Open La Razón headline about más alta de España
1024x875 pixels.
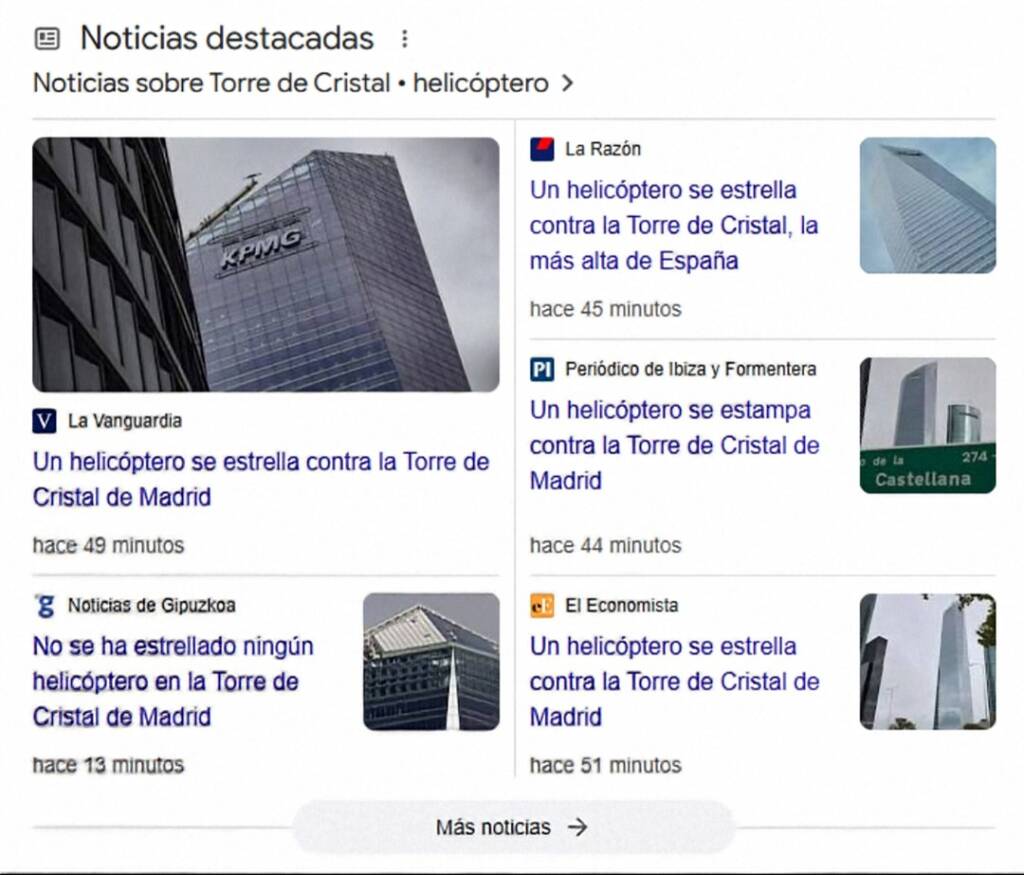coord(674,226)
